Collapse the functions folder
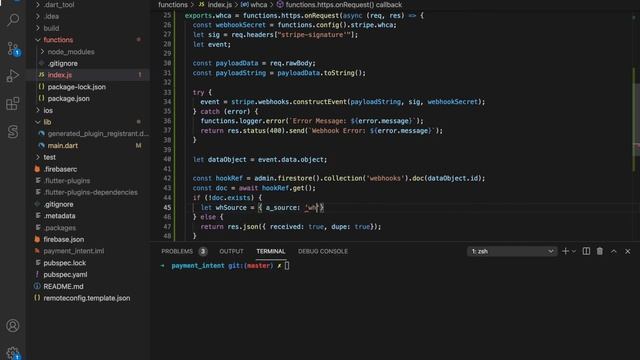 [x=58, y=40]
